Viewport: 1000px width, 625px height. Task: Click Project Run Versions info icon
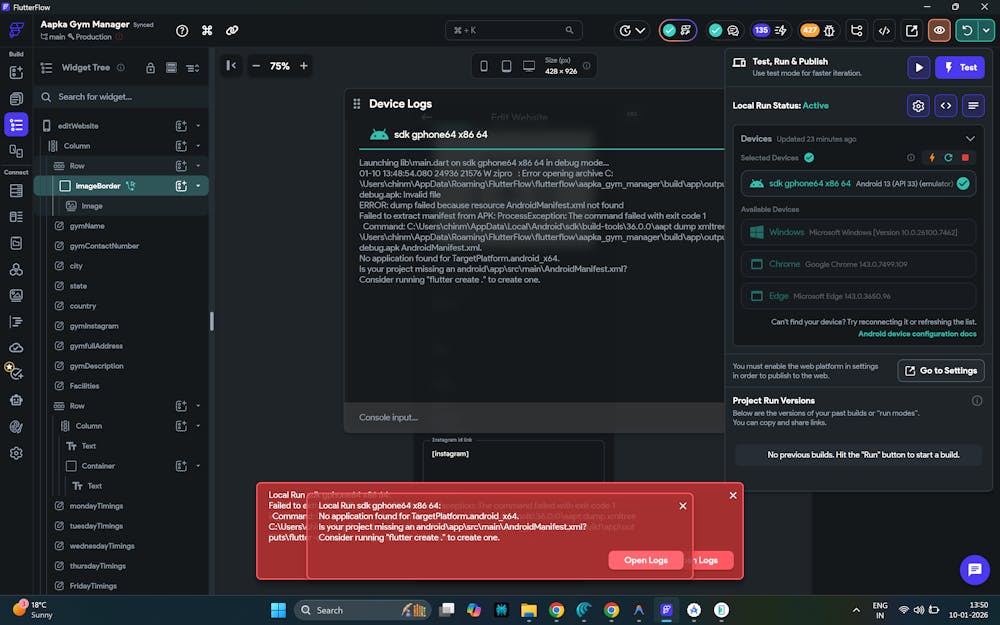pyautogui.click(x=977, y=401)
